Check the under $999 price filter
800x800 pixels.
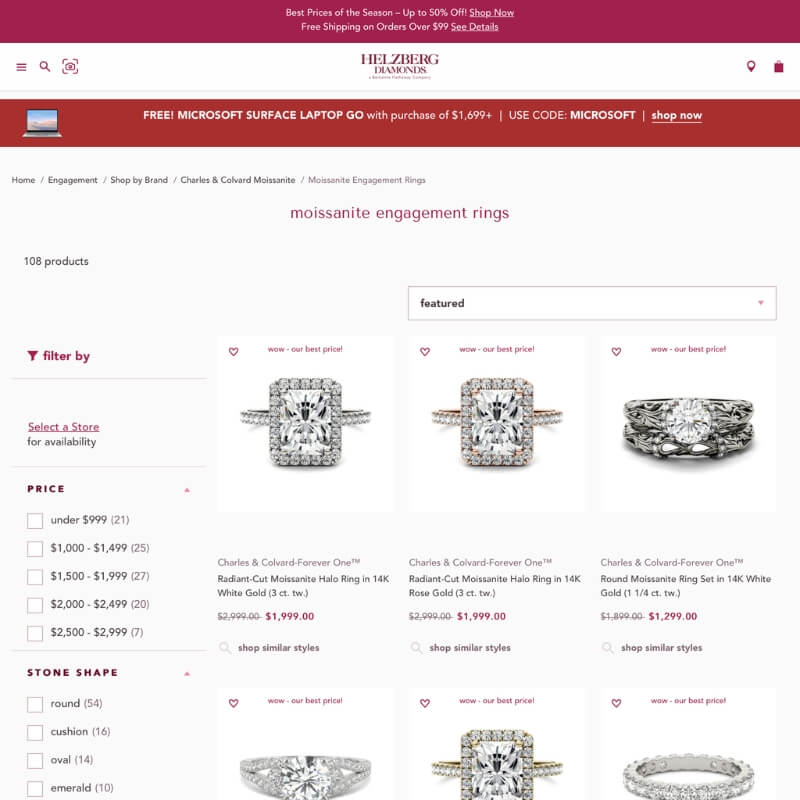[35, 521]
